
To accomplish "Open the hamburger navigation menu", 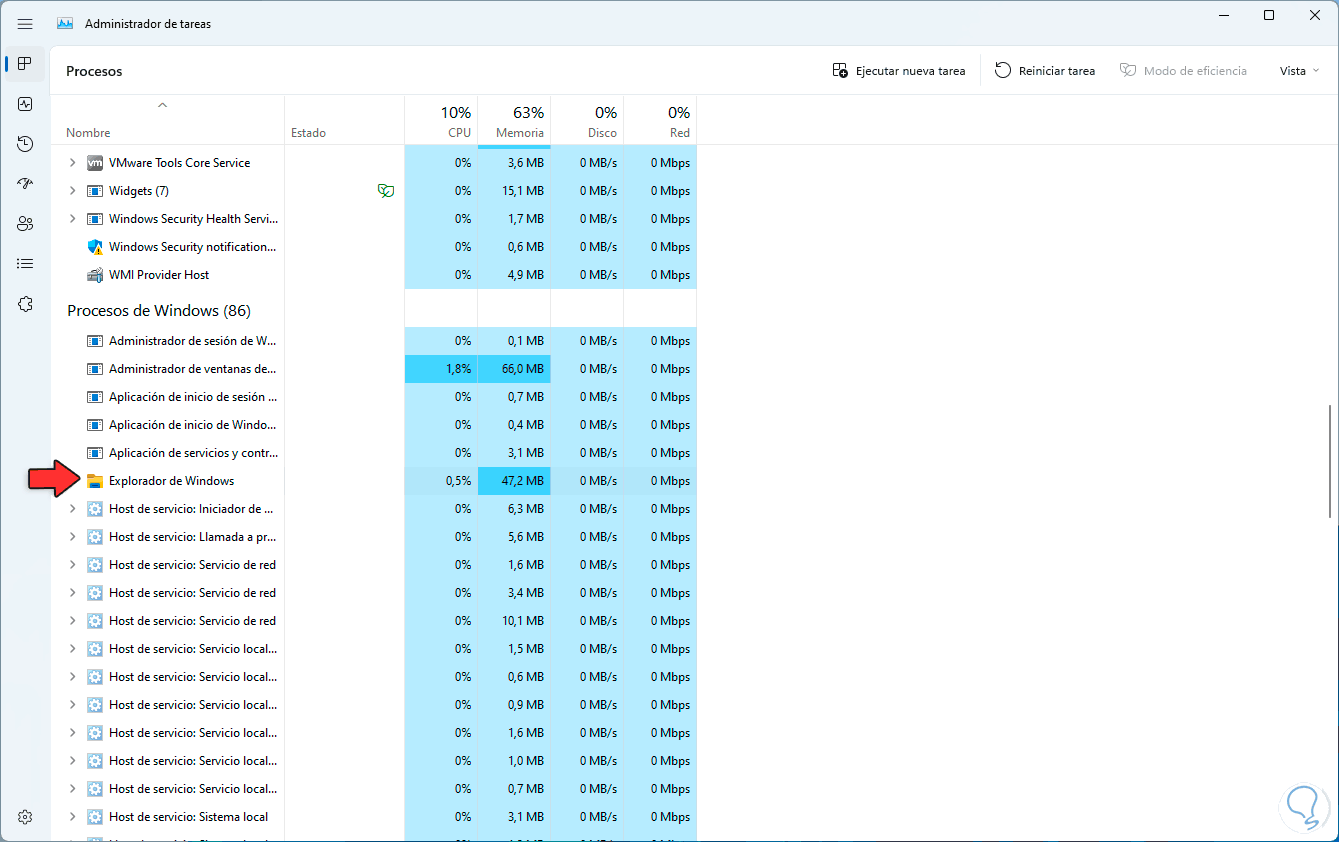I will pos(25,23).
